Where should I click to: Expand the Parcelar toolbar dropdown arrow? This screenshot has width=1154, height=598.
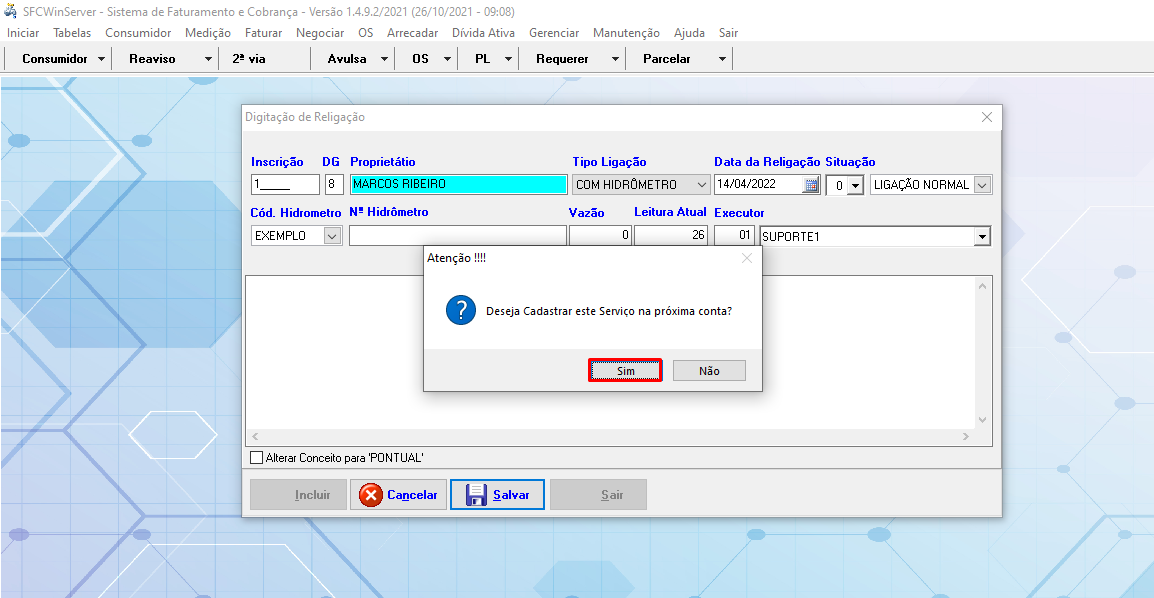coord(722,59)
